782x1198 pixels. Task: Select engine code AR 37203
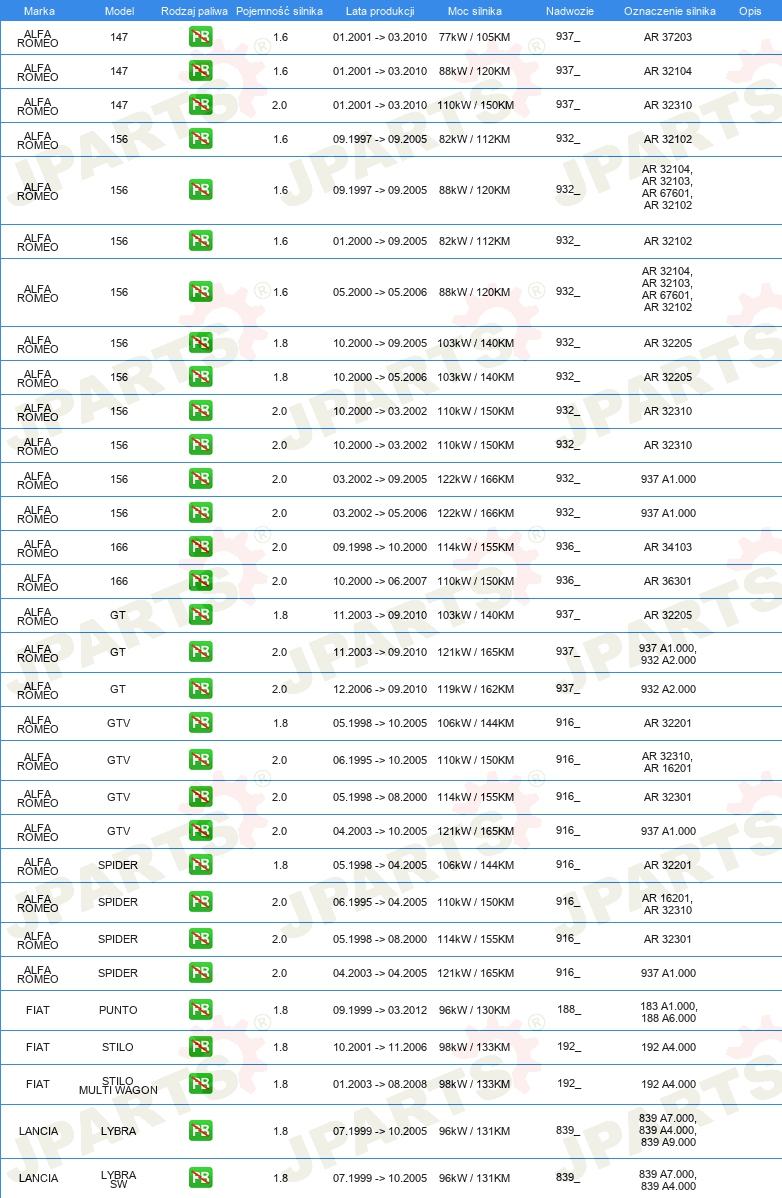[667, 37]
